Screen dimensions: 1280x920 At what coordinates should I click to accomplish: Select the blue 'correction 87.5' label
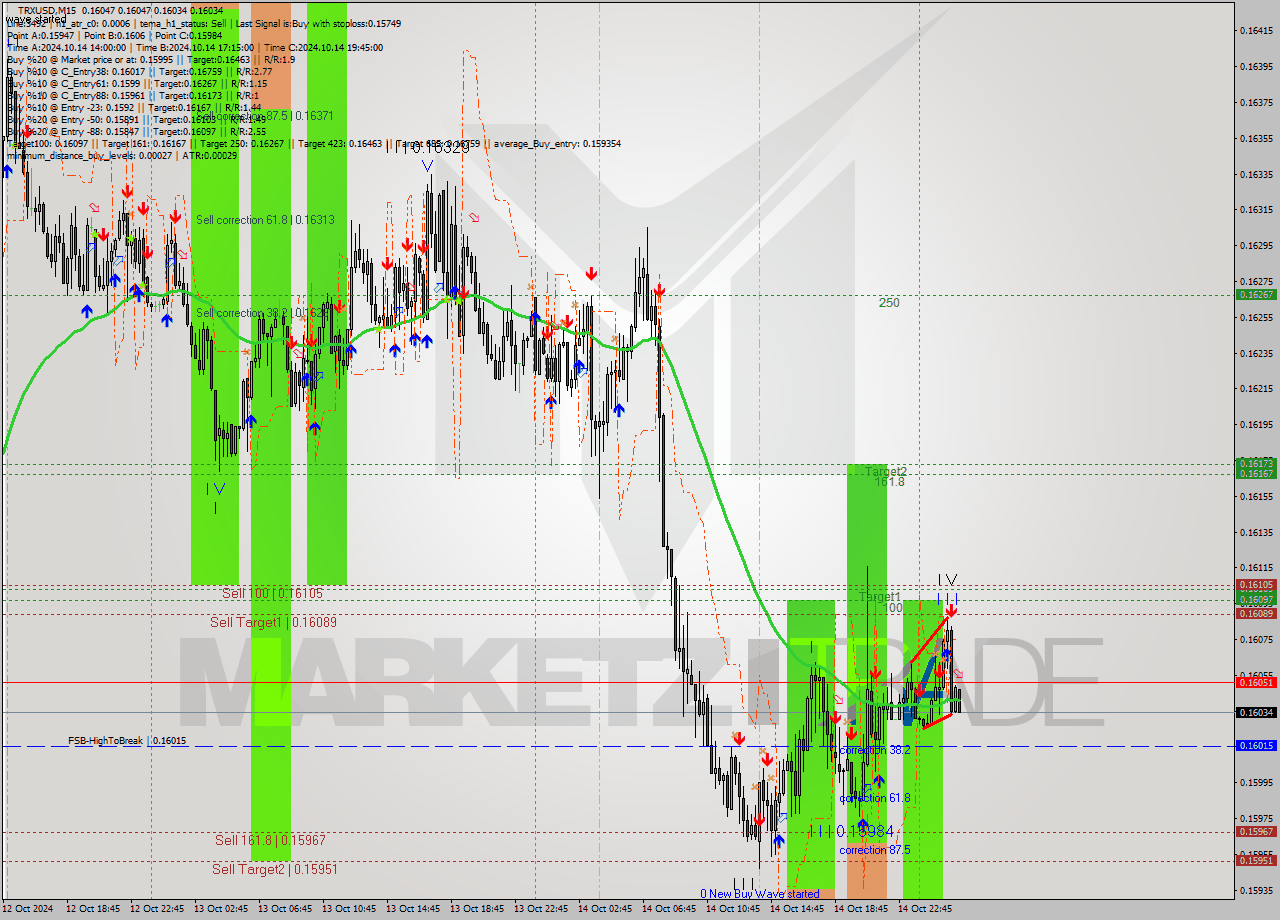pyautogui.click(x=875, y=850)
